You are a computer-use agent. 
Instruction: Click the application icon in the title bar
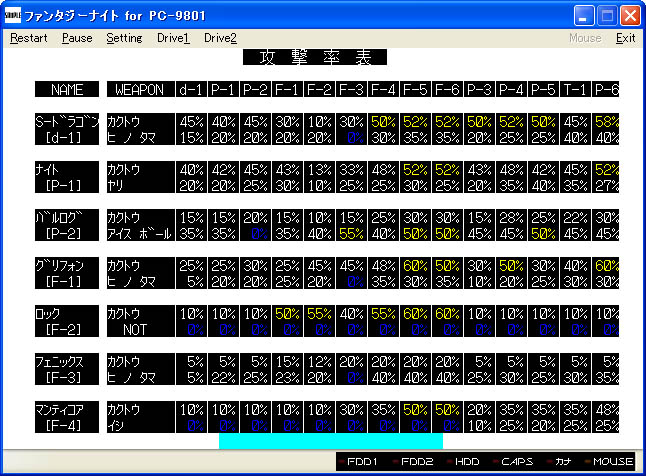(x=13, y=15)
